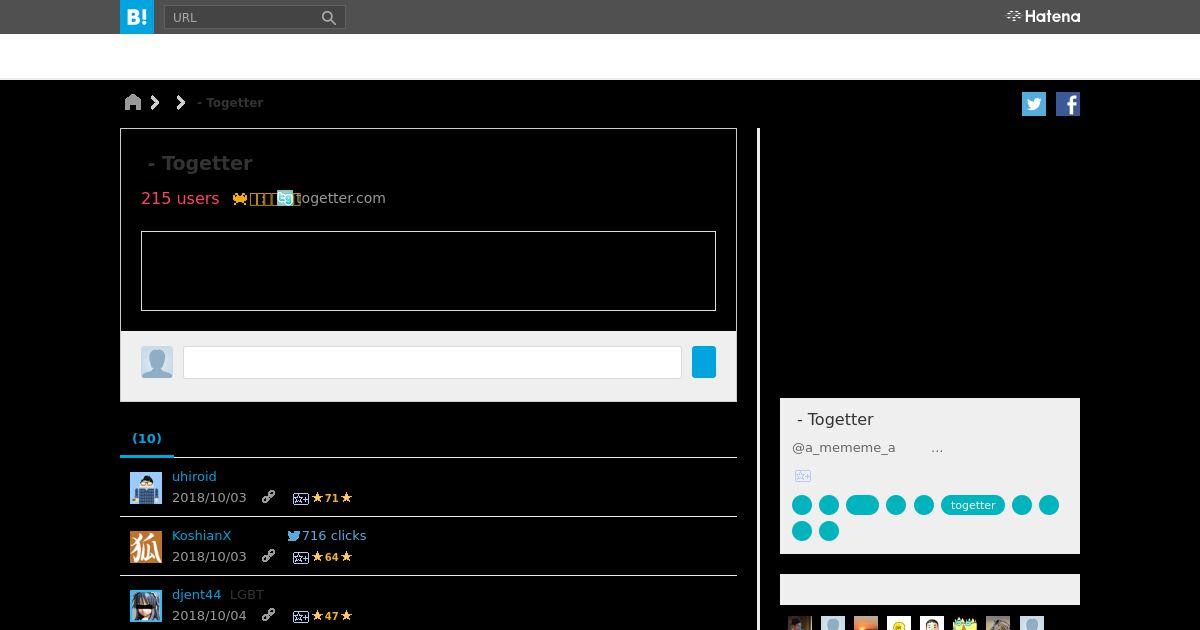Image resolution: width=1200 pixels, height=630 pixels.
Task: Select the 'togetter' tag pill
Action: [x=973, y=505]
